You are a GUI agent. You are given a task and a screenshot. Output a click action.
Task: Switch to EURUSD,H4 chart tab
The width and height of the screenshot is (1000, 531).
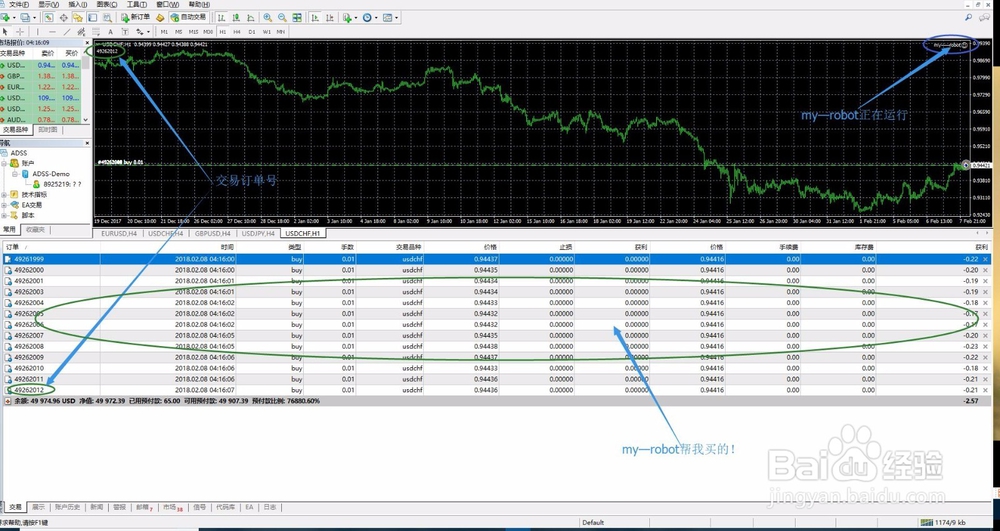click(x=119, y=233)
